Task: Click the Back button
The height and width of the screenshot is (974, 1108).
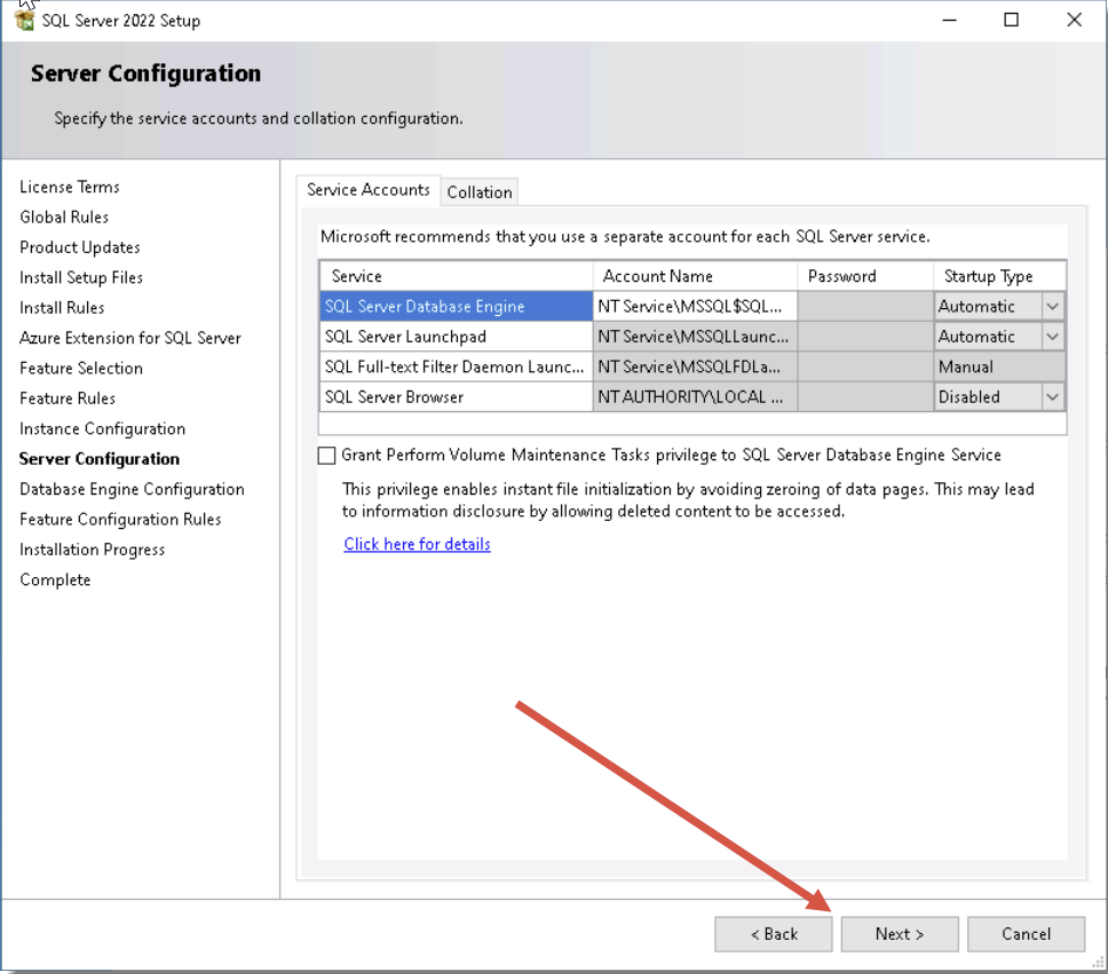Action: coord(774,934)
